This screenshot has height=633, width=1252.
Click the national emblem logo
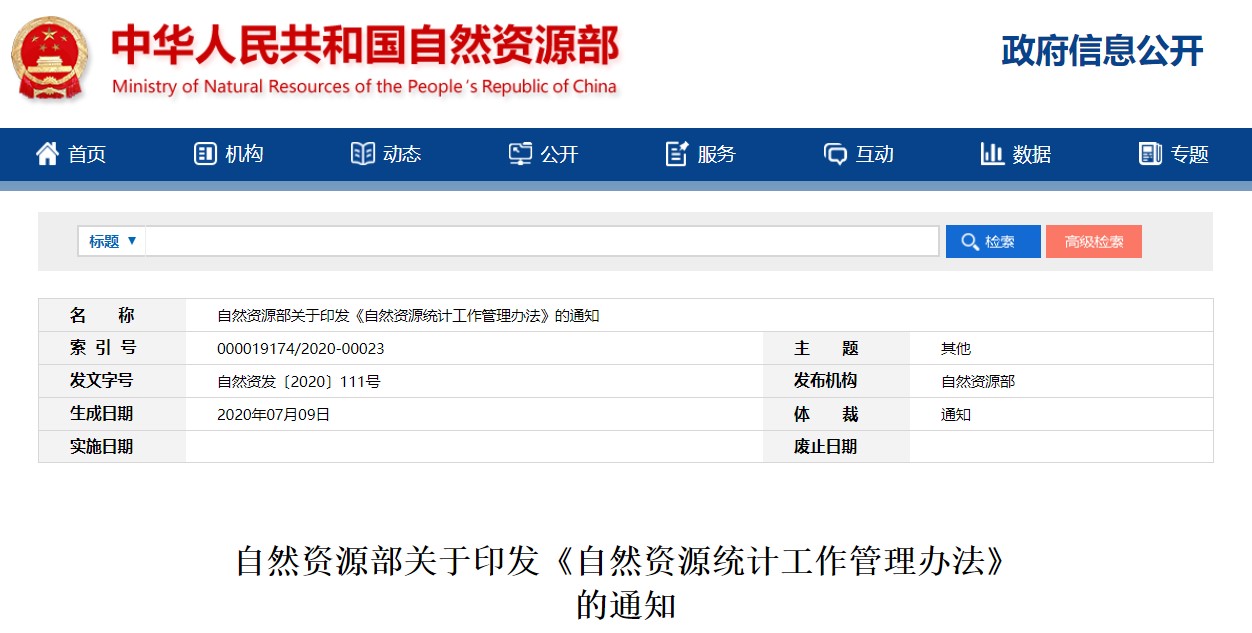(x=49, y=58)
